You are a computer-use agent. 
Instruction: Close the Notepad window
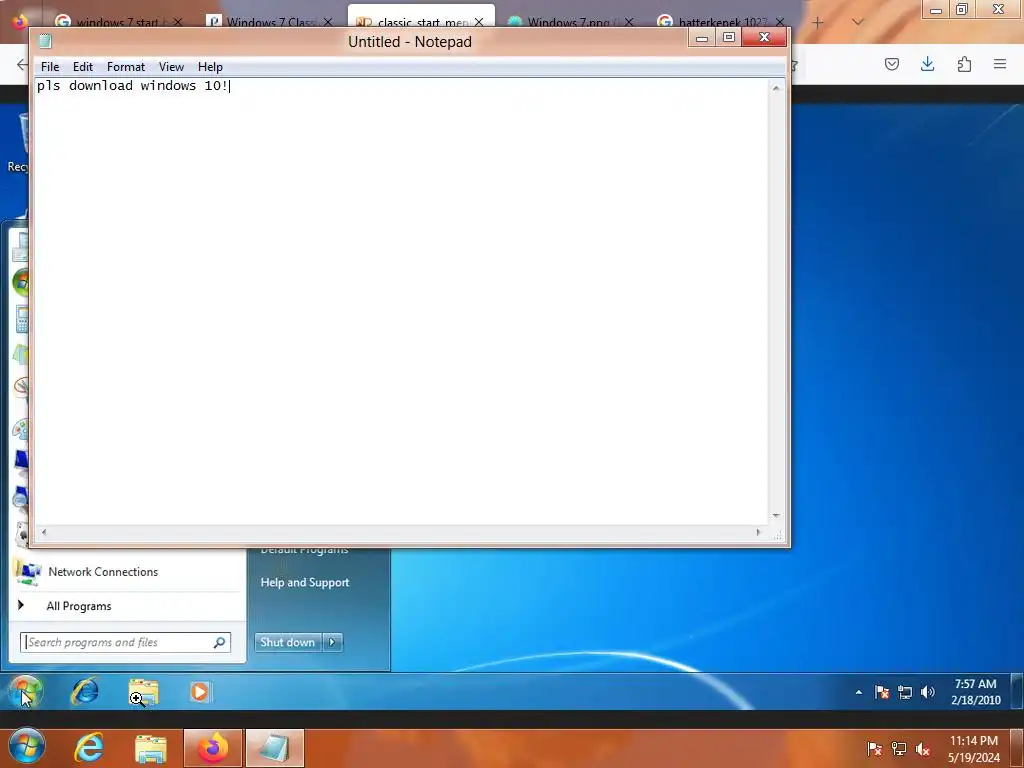click(764, 38)
